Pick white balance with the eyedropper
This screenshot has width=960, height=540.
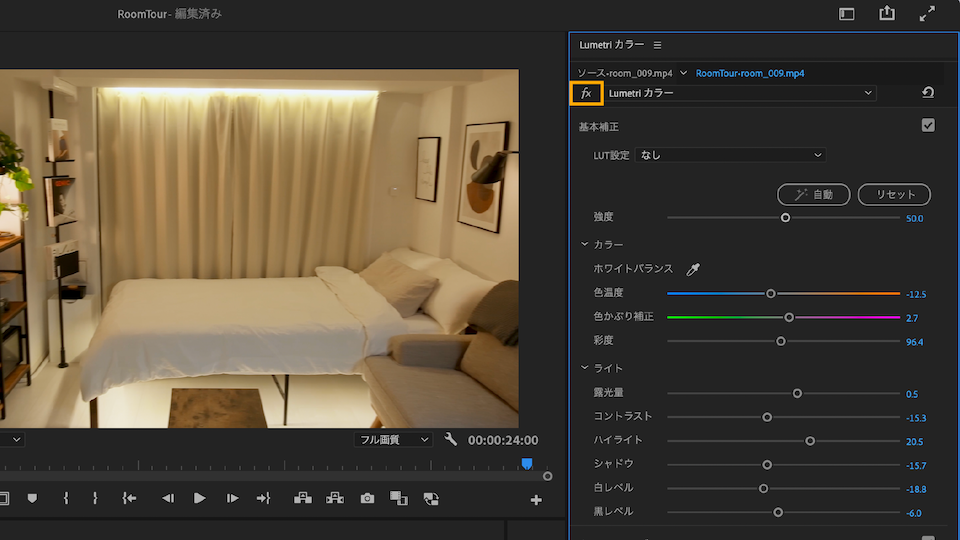(692, 269)
